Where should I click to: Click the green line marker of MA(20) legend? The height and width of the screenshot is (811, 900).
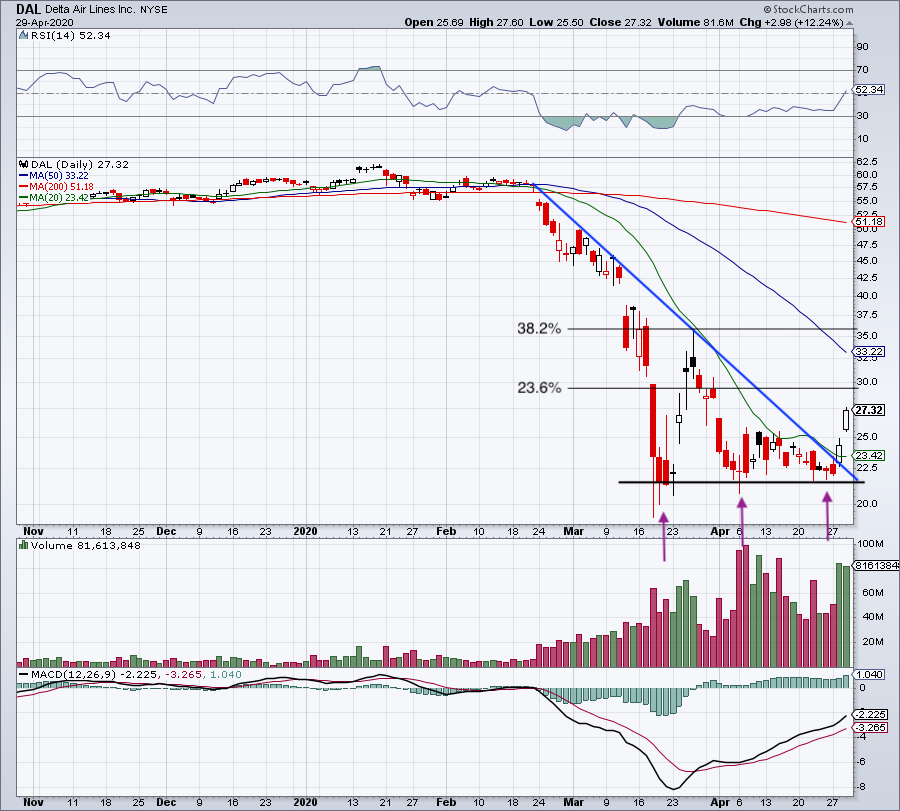(24, 197)
